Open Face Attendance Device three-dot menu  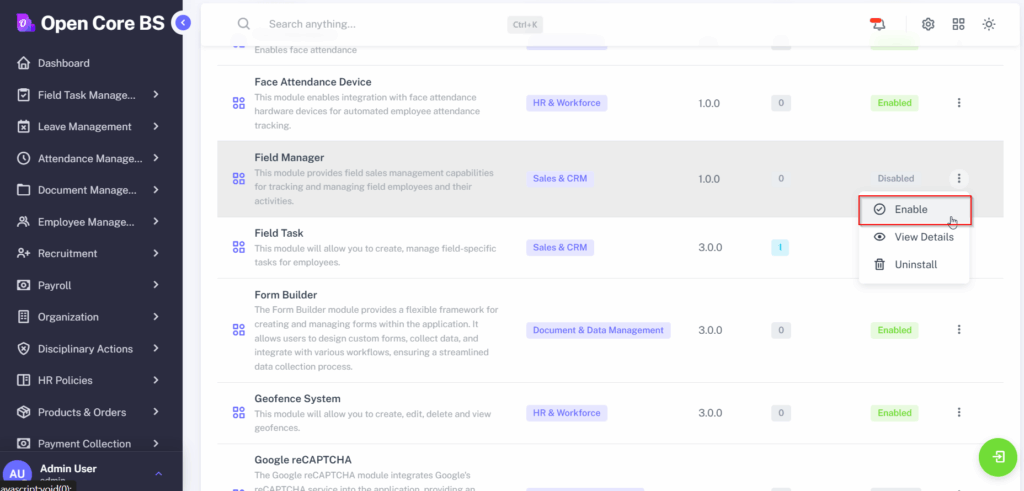959,103
